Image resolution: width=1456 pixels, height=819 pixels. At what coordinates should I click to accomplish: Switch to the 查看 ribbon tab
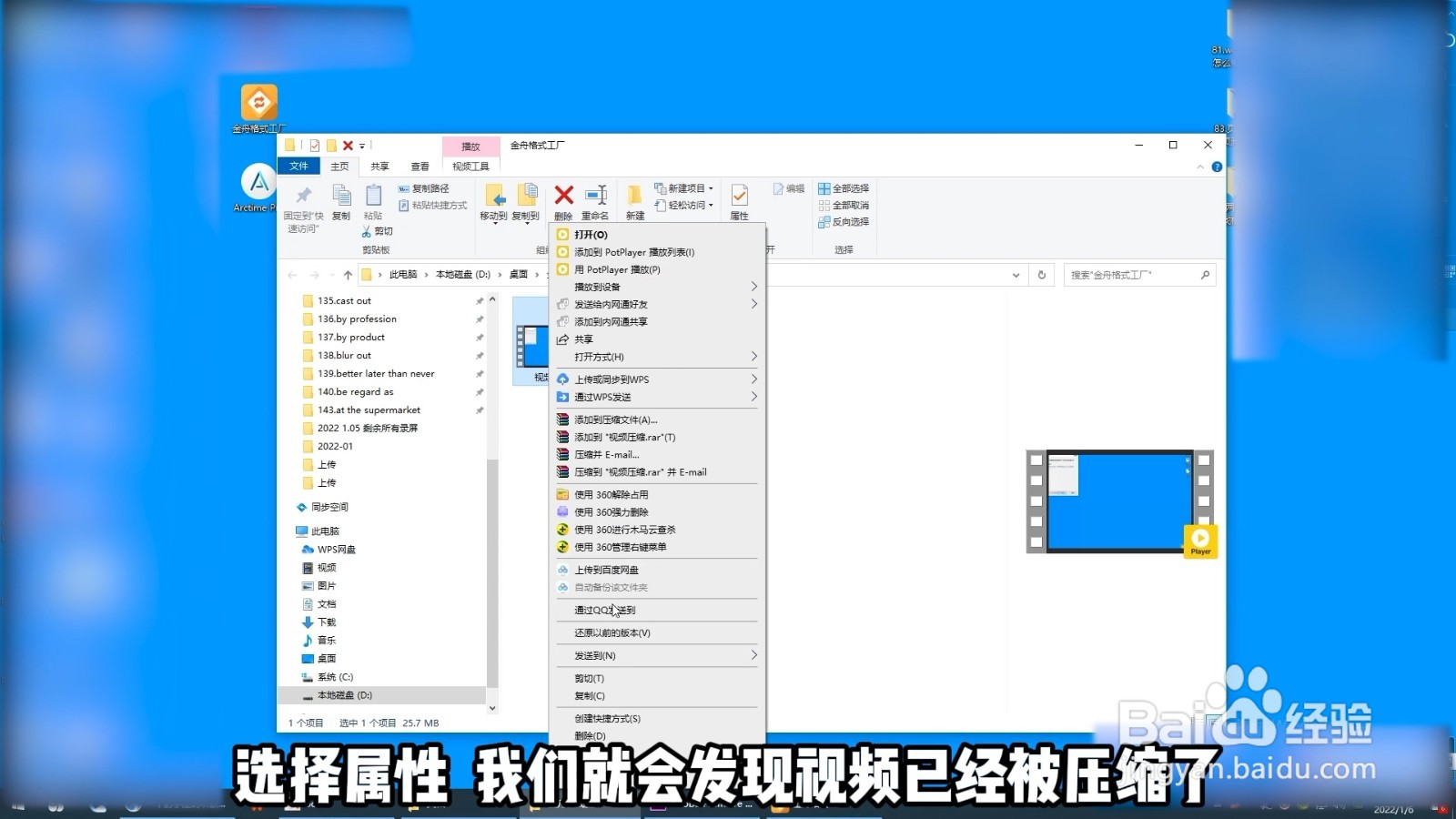[420, 167]
